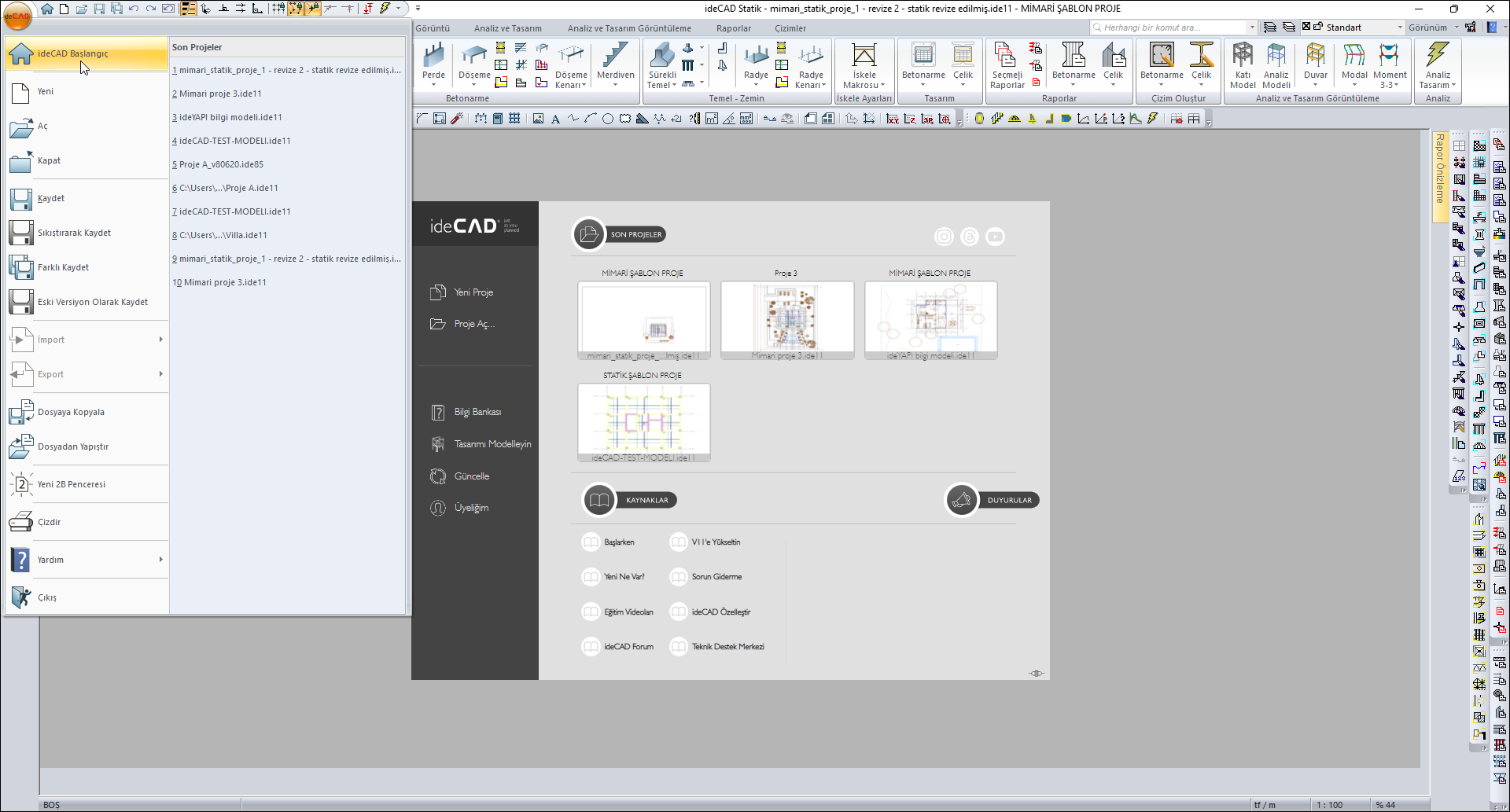Toggle the eye icon at start page corner

pyautogui.click(x=1037, y=674)
